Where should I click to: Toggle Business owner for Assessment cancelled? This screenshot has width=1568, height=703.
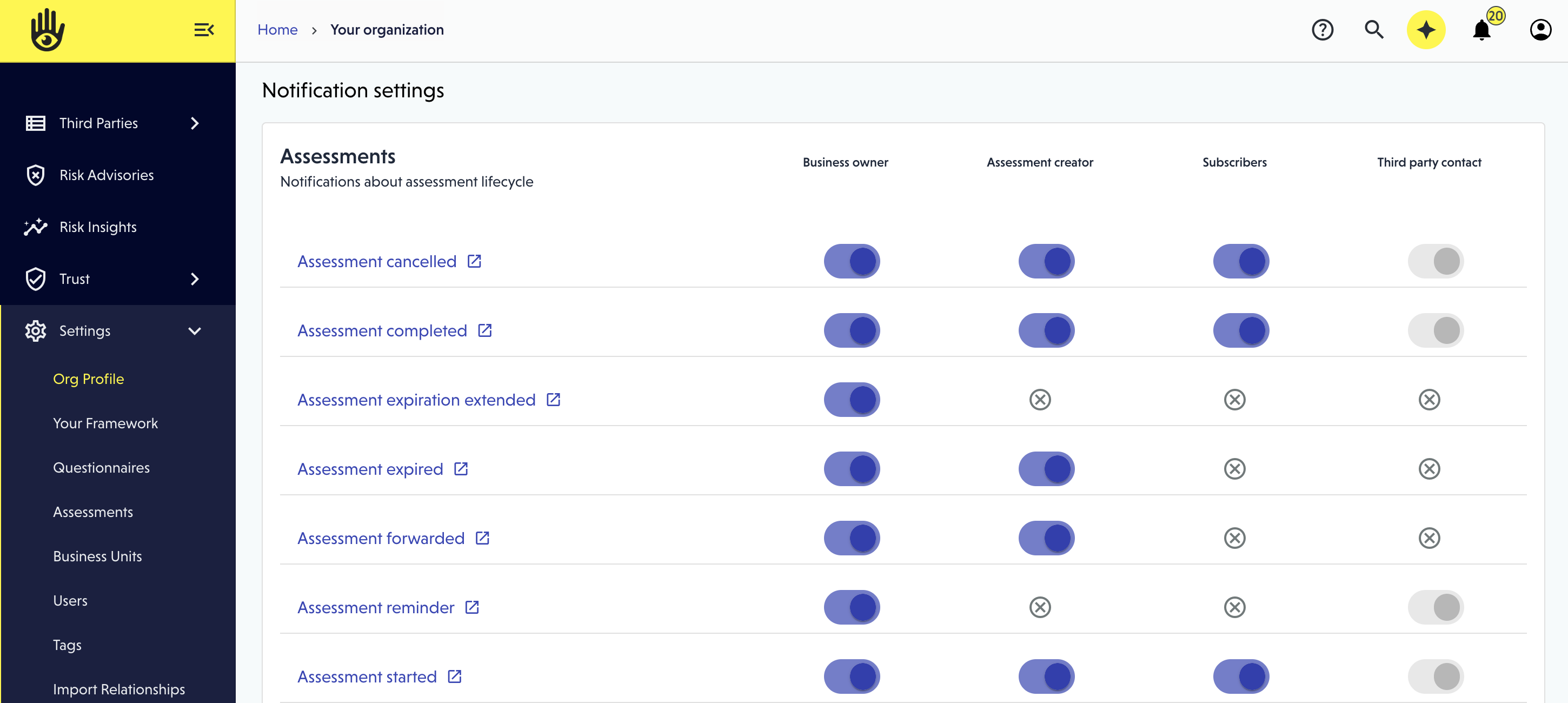coord(852,261)
